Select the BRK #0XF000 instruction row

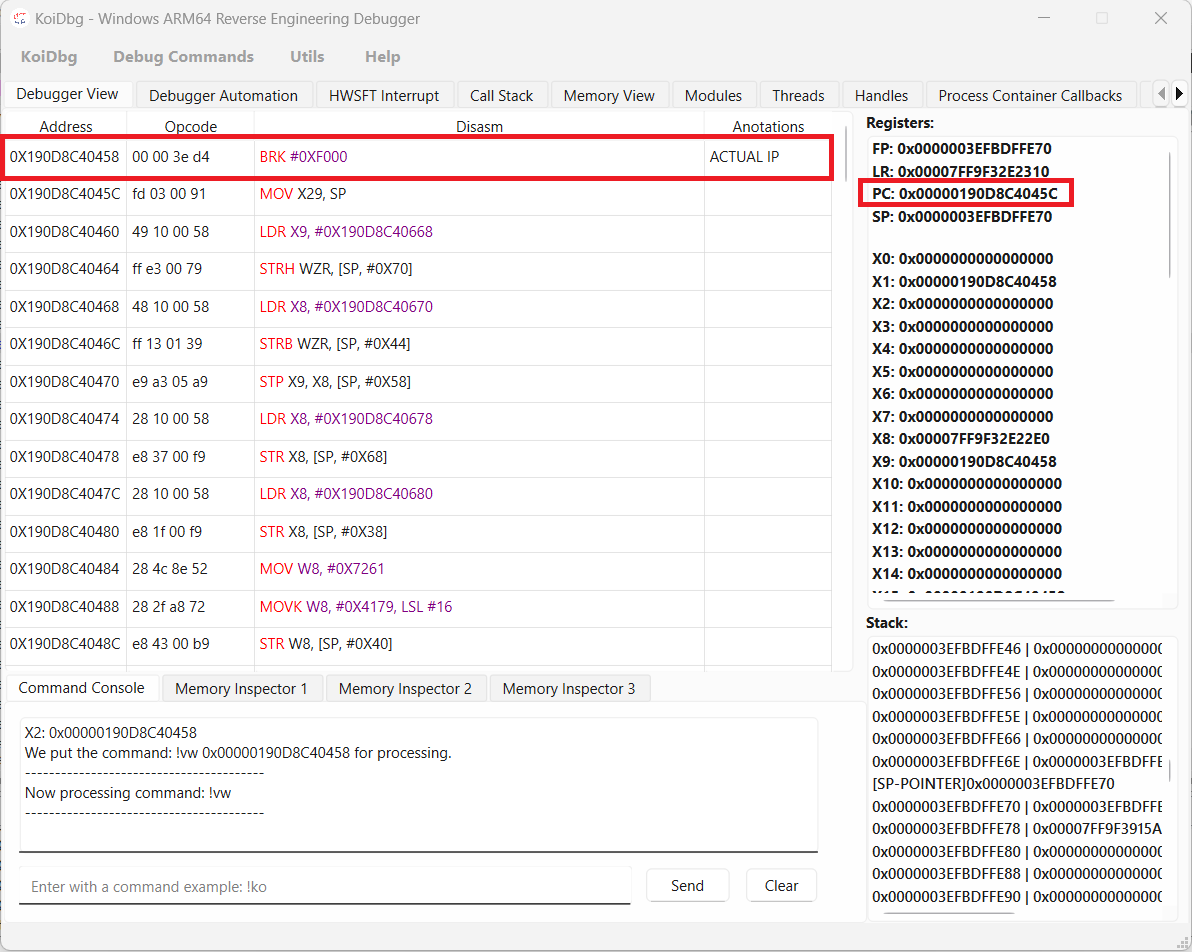tap(418, 157)
